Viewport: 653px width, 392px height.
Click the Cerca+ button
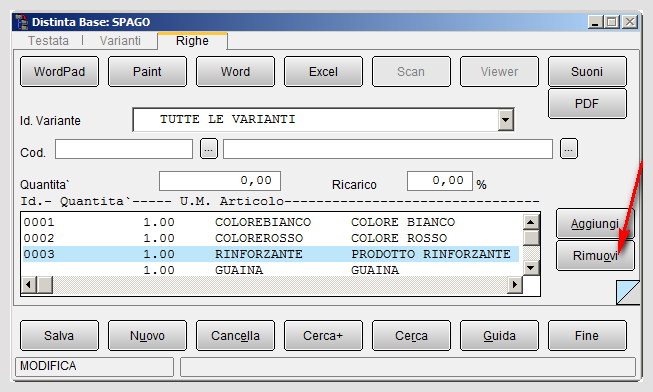point(323,335)
